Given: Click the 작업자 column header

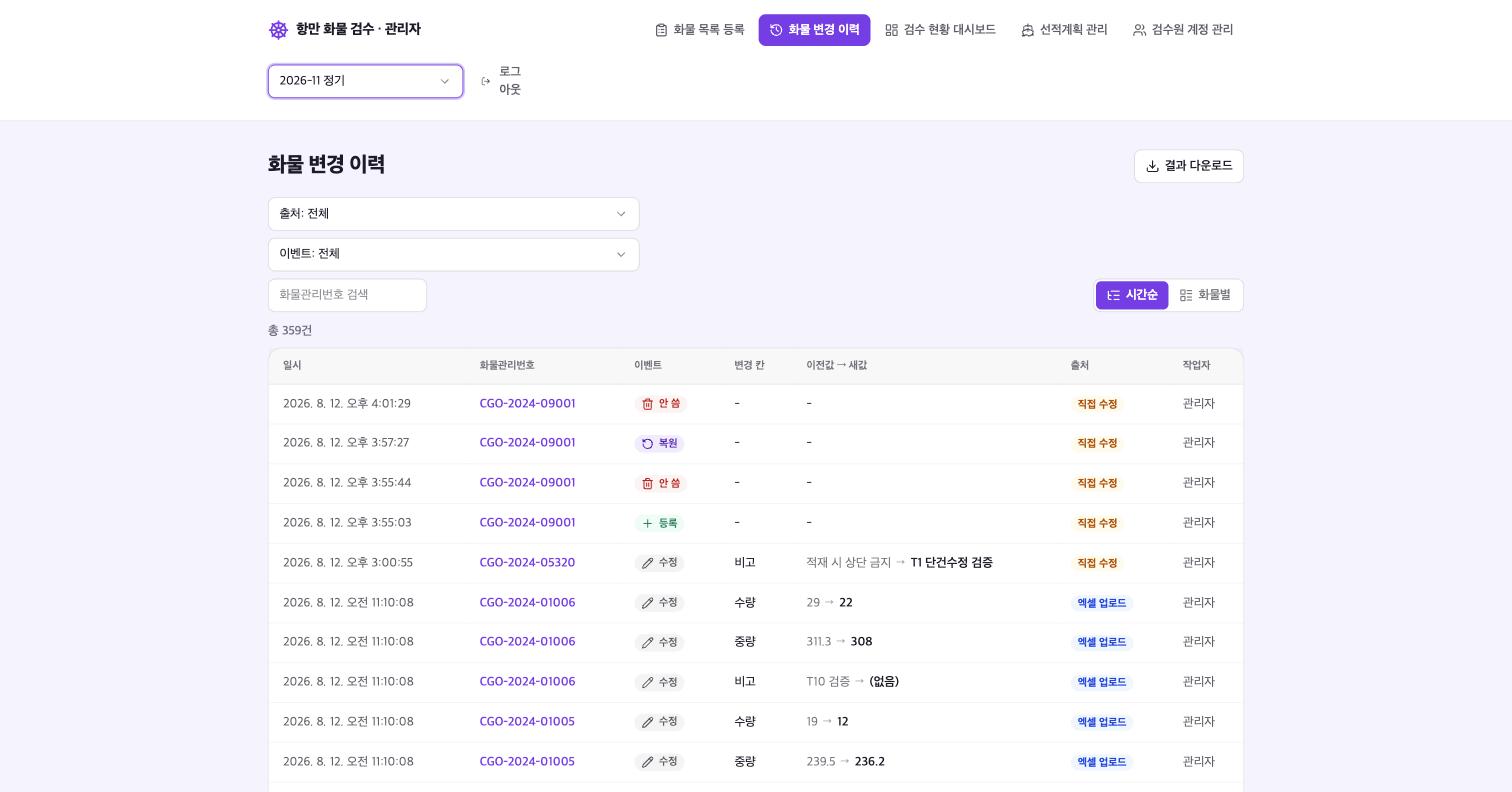Looking at the screenshot, I should (1196, 366).
